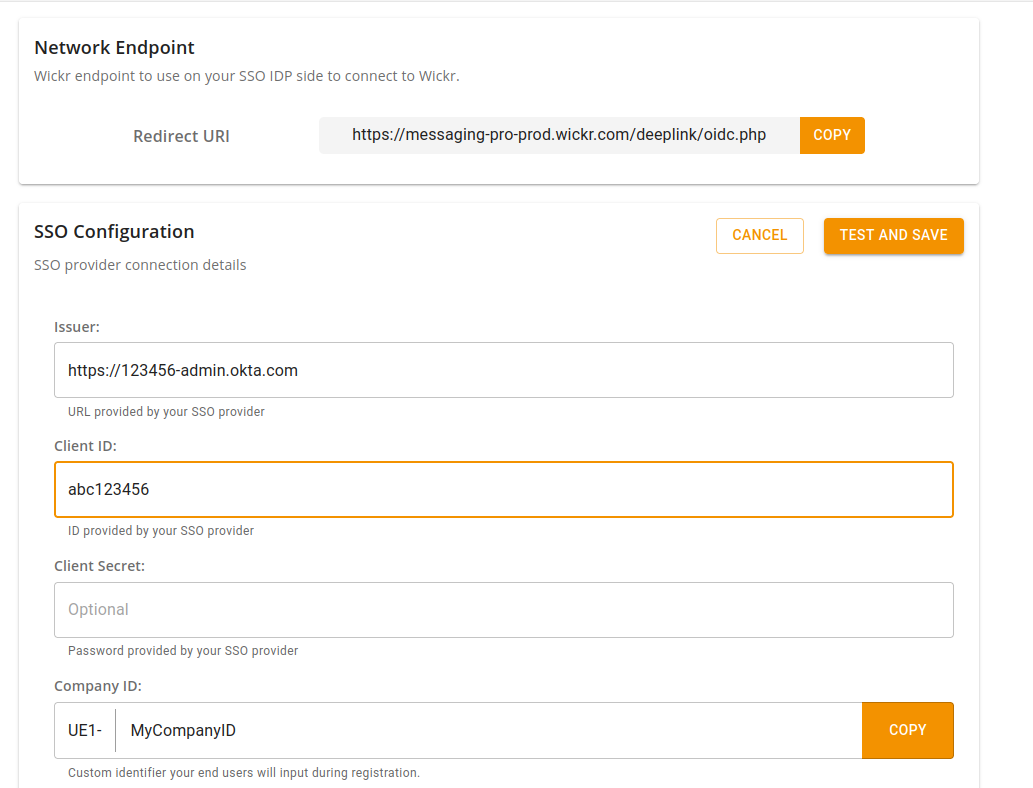
Task: Click 'Wickr endpoint to use' description text
Action: point(246,76)
